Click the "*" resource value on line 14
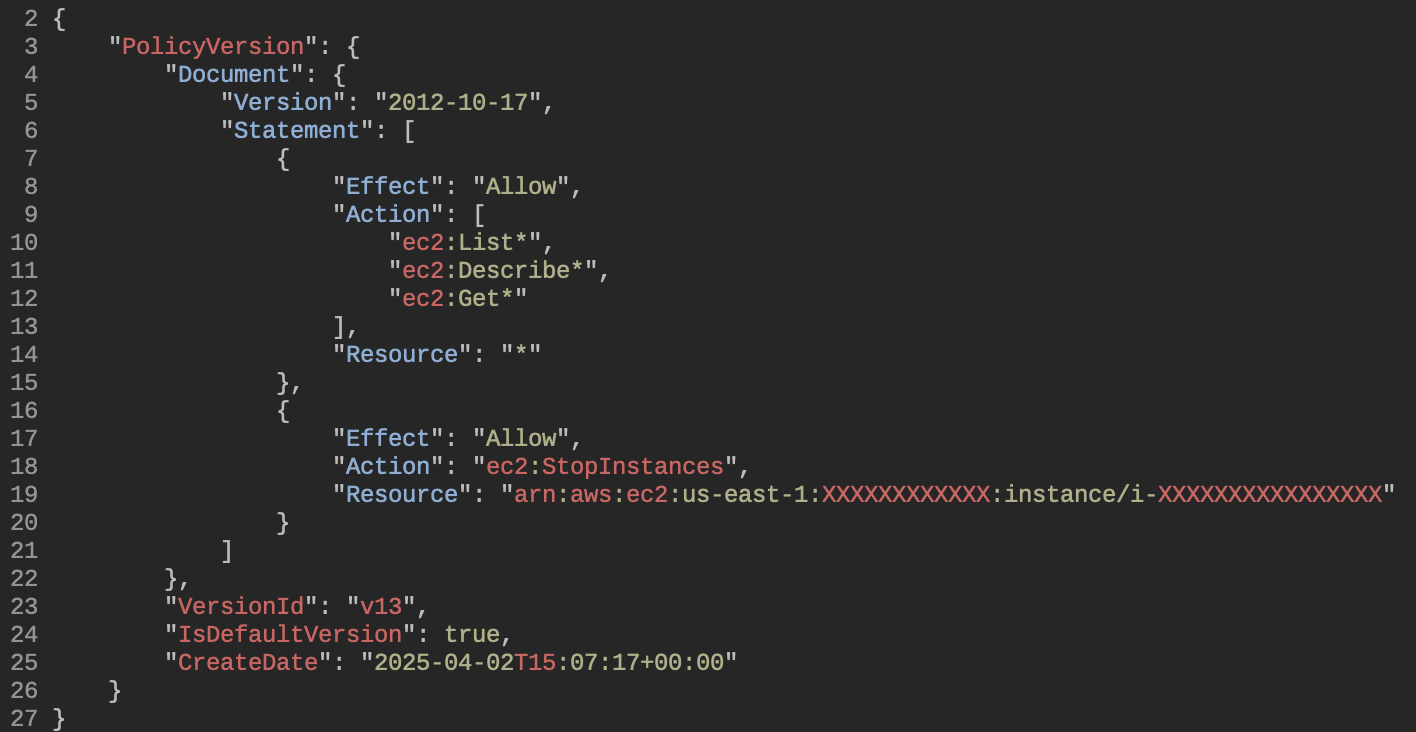The height and width of the screenshot is (732, 1416). coord(520,355)
